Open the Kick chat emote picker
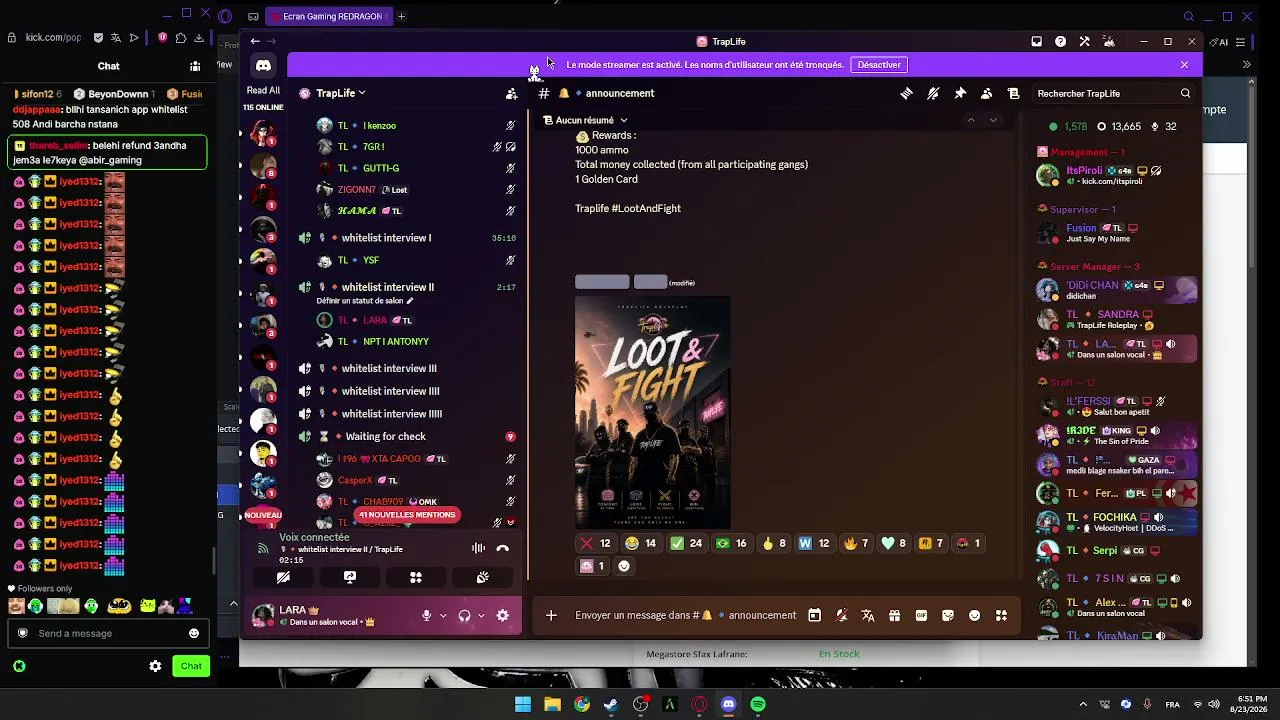The width and height of the screenshot is (1280, 720). pos(194,633)
